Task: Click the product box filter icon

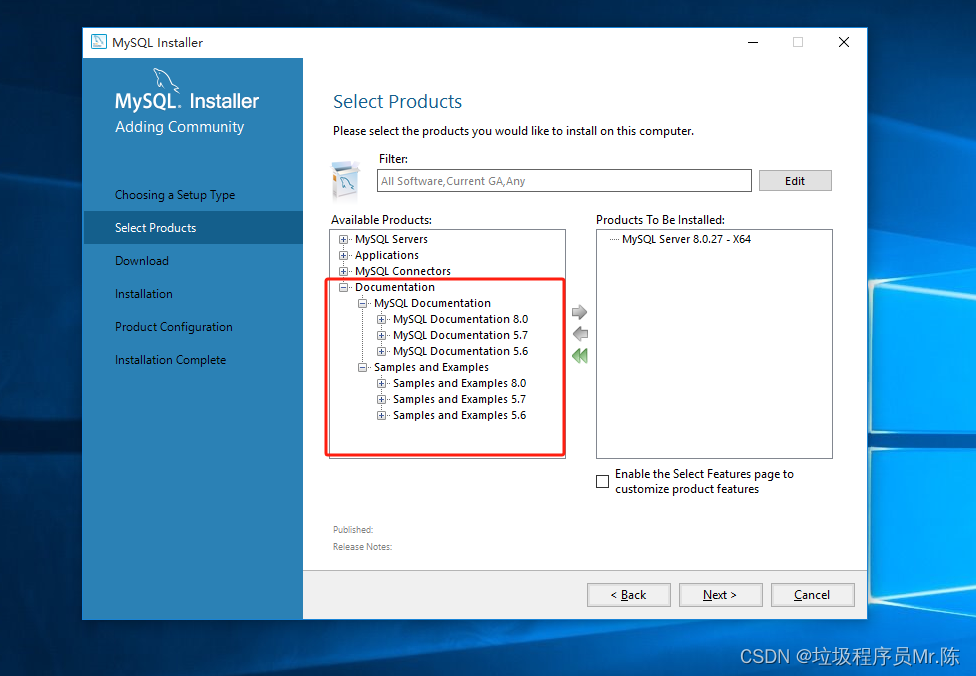Action: 345,181
